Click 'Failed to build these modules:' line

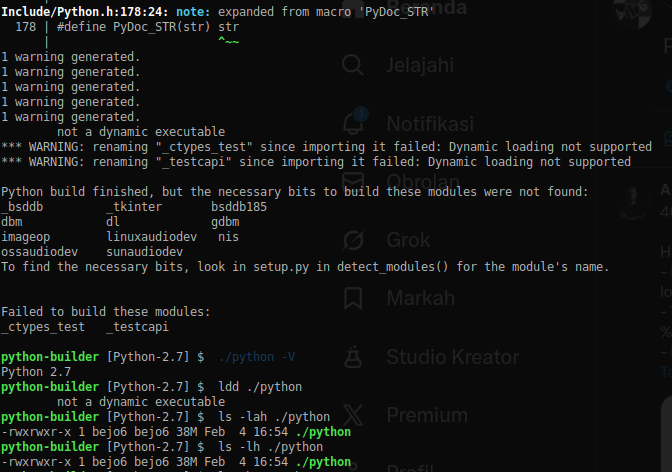tap(106, 312)
